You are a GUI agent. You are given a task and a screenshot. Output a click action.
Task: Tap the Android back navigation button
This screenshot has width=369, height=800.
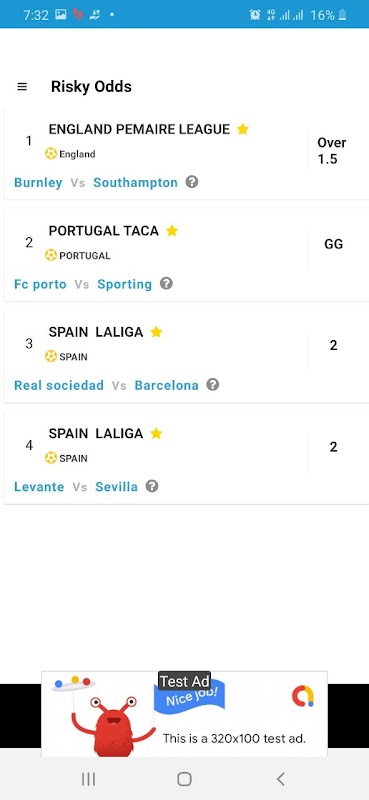[x=280, y=779]
